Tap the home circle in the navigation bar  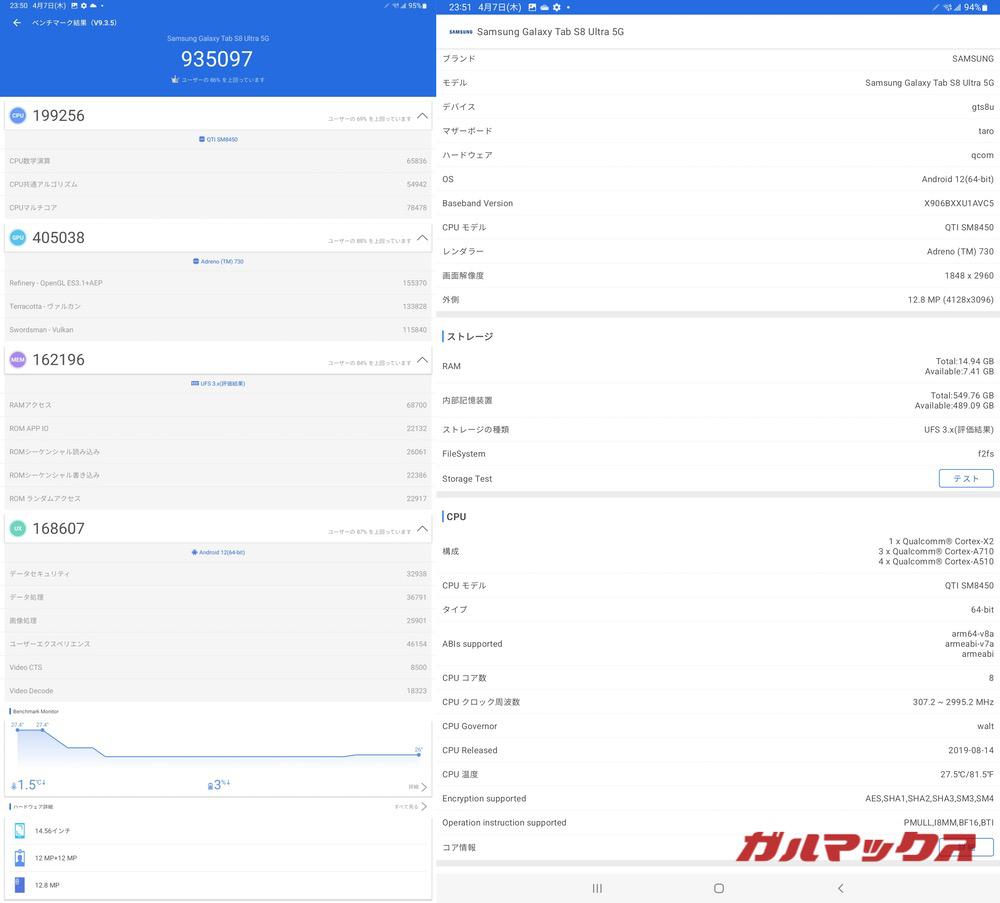point(719,888)
